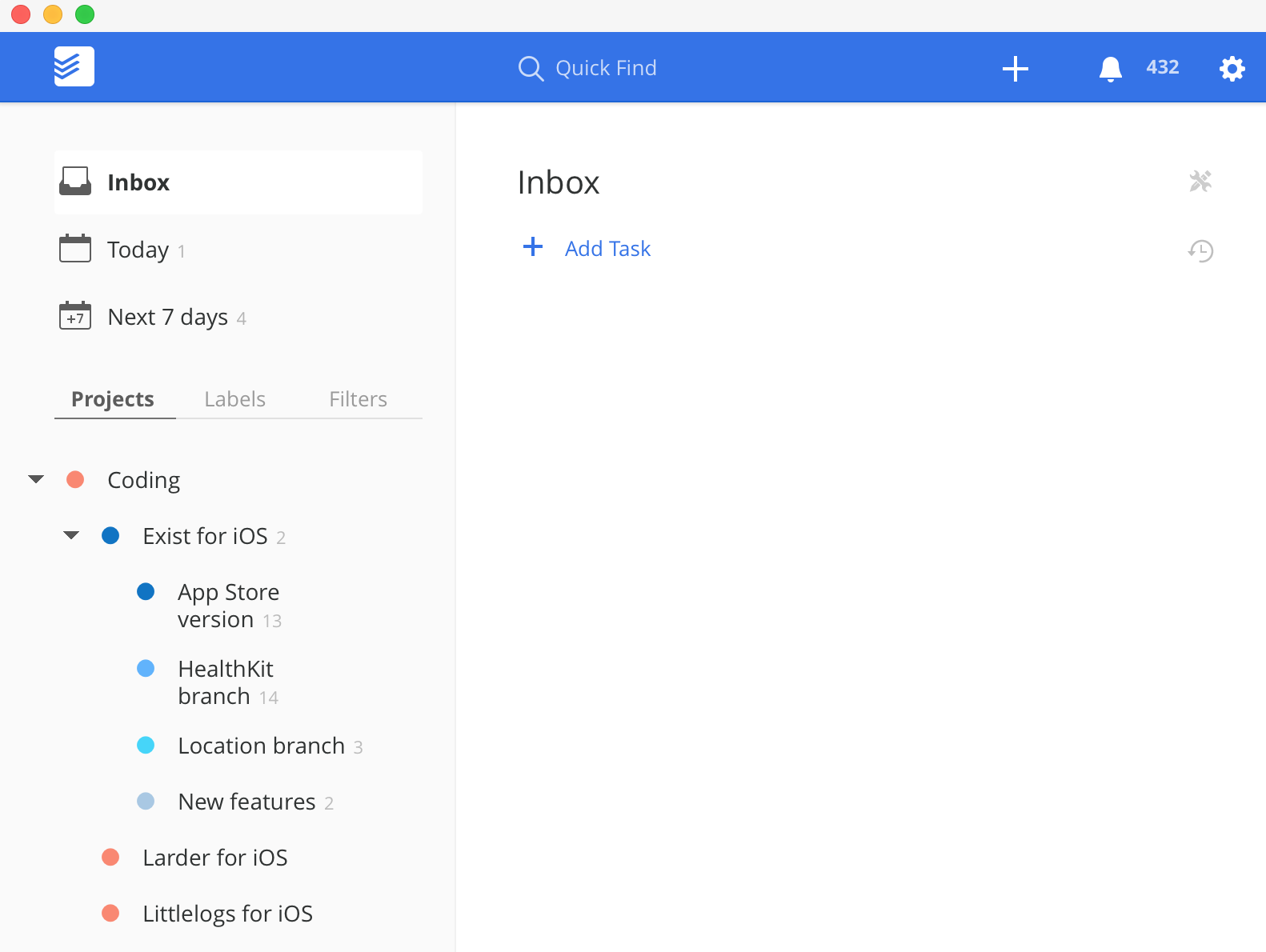The height and width of the screenshot is (952, 1266).
Task: Open project actions tools icon
Action: point(1200,182)
